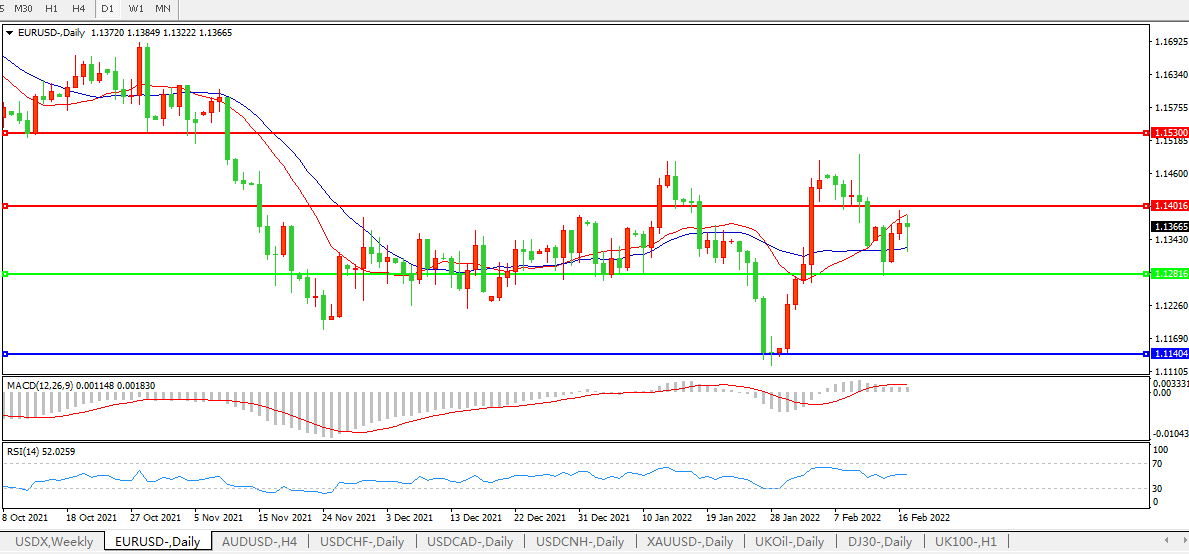The width and height of the screenshot is (1189, 554).
Task: Click the RSI(14) indicator label
Action: click(x=22, y=452)
